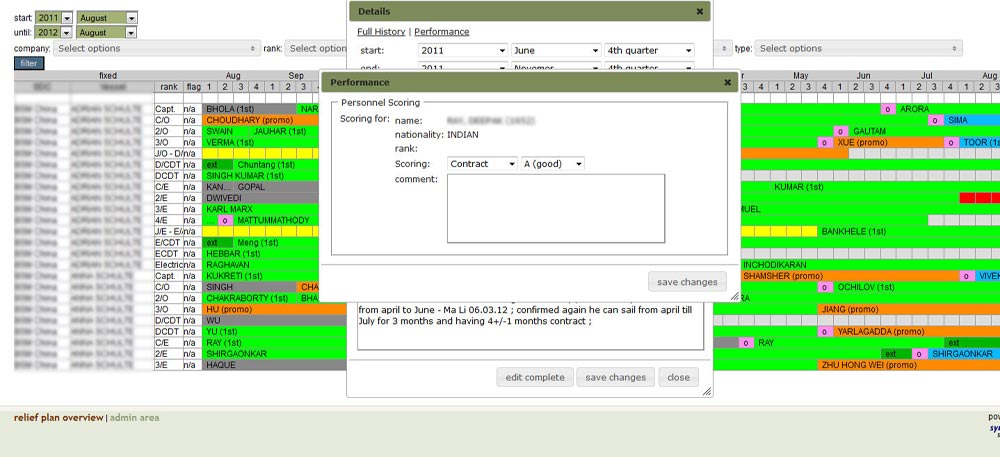The height and width of the screenshot is (457, 1000).
Task: Select the SINGH KUMAR (1st) bar
Action: (260, 176)
